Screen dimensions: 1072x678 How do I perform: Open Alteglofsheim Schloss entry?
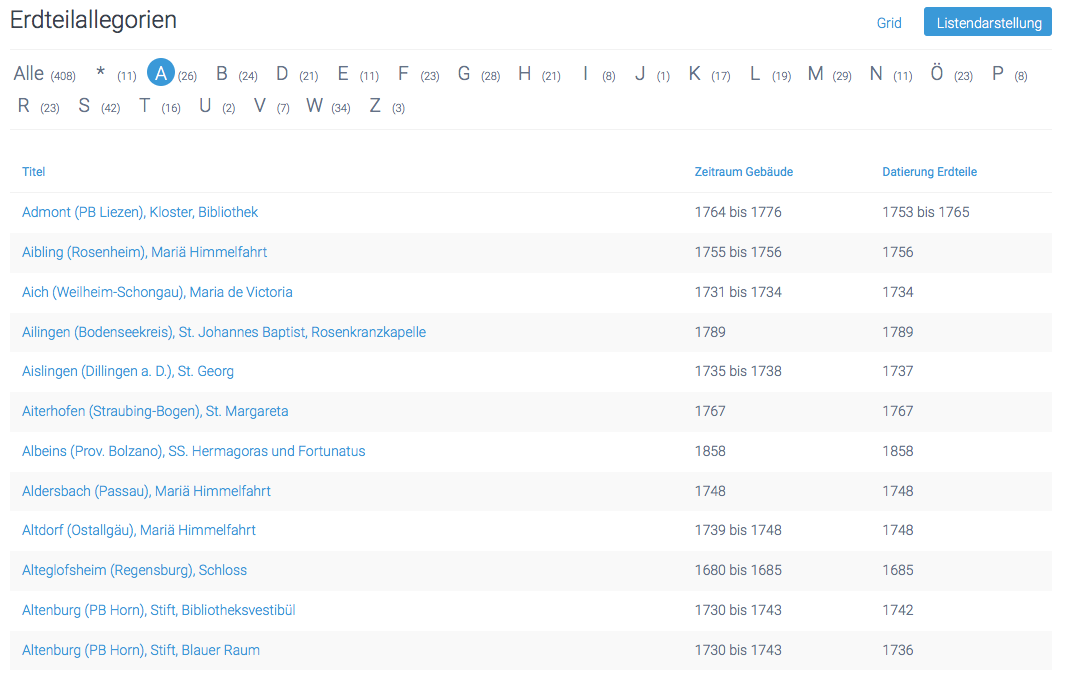134,570
